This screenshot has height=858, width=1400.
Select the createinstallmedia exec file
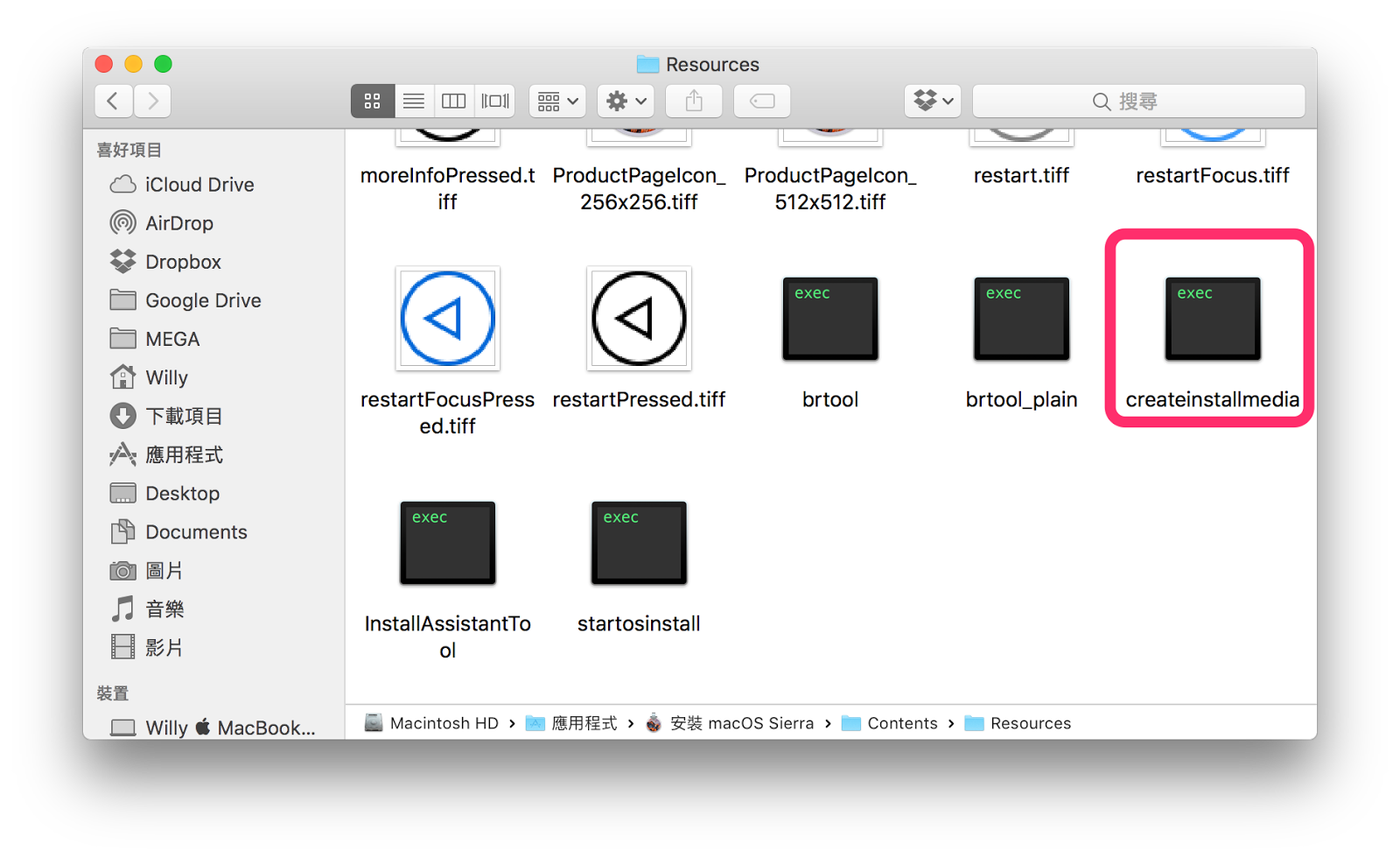pos(1212,319)
